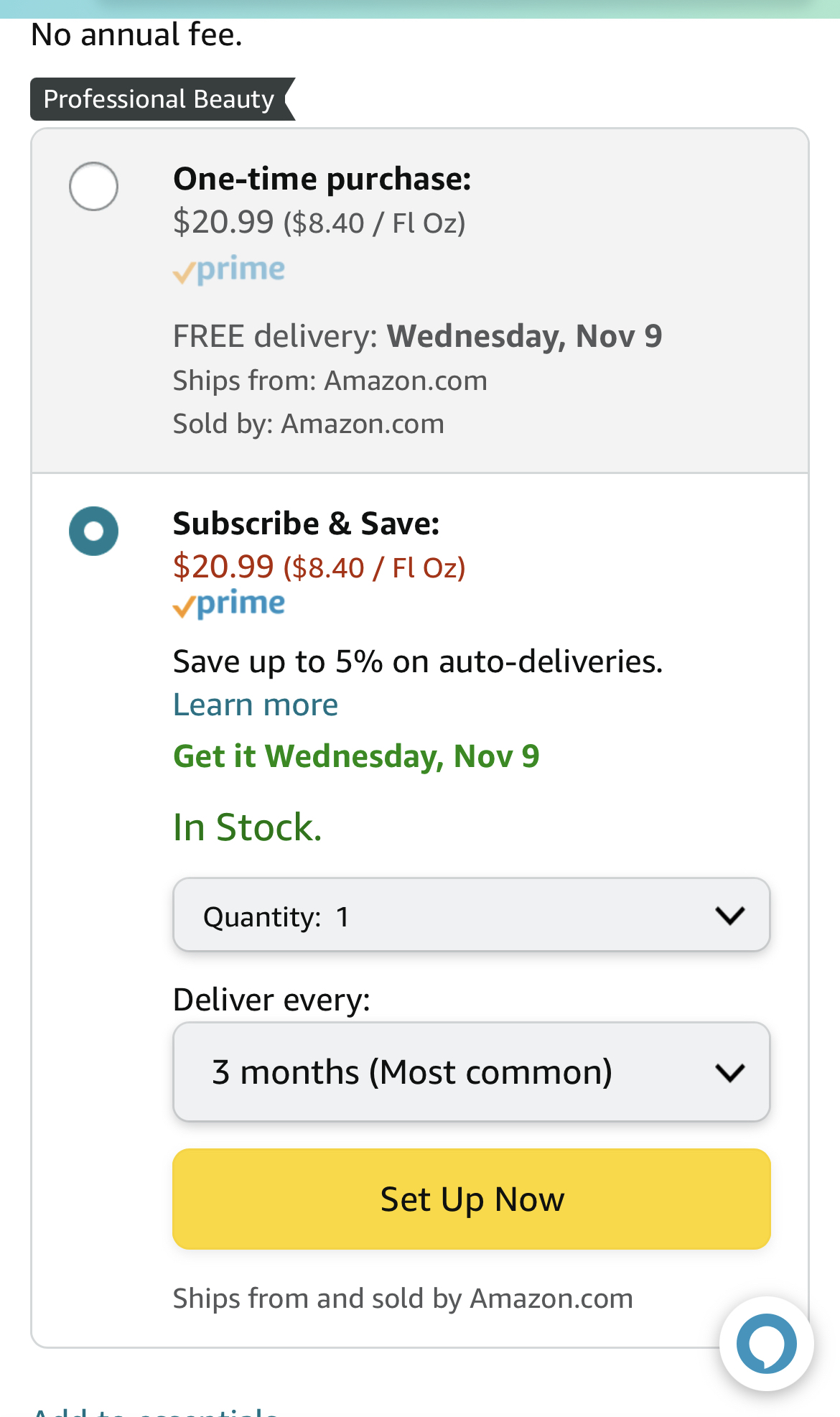This screenshot has height=1417, width=840.
Task: Click the prime logo in the one-time purchase section
Action: [228, 270]
